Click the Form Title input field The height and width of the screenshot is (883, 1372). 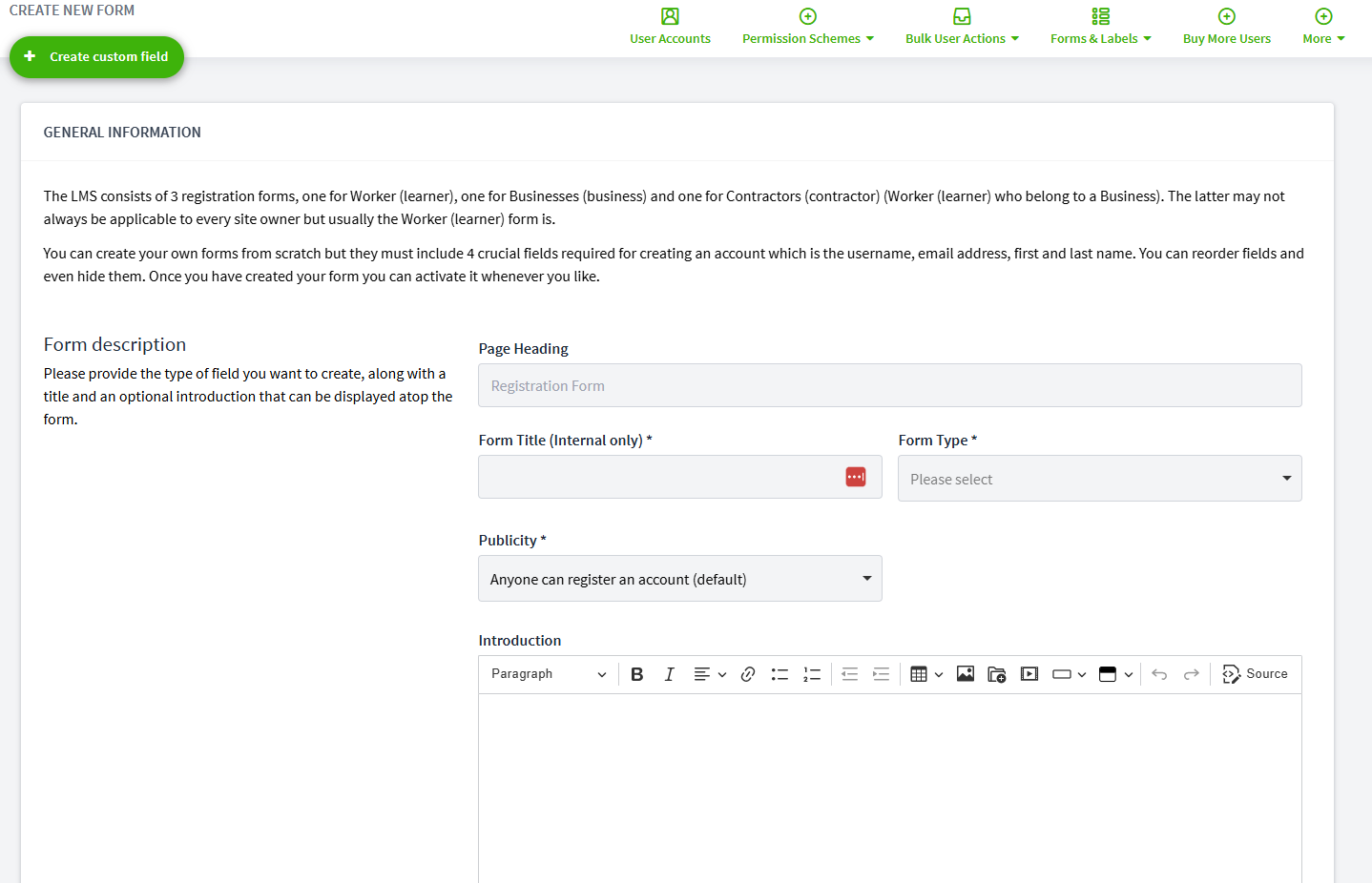coord(680,477)
